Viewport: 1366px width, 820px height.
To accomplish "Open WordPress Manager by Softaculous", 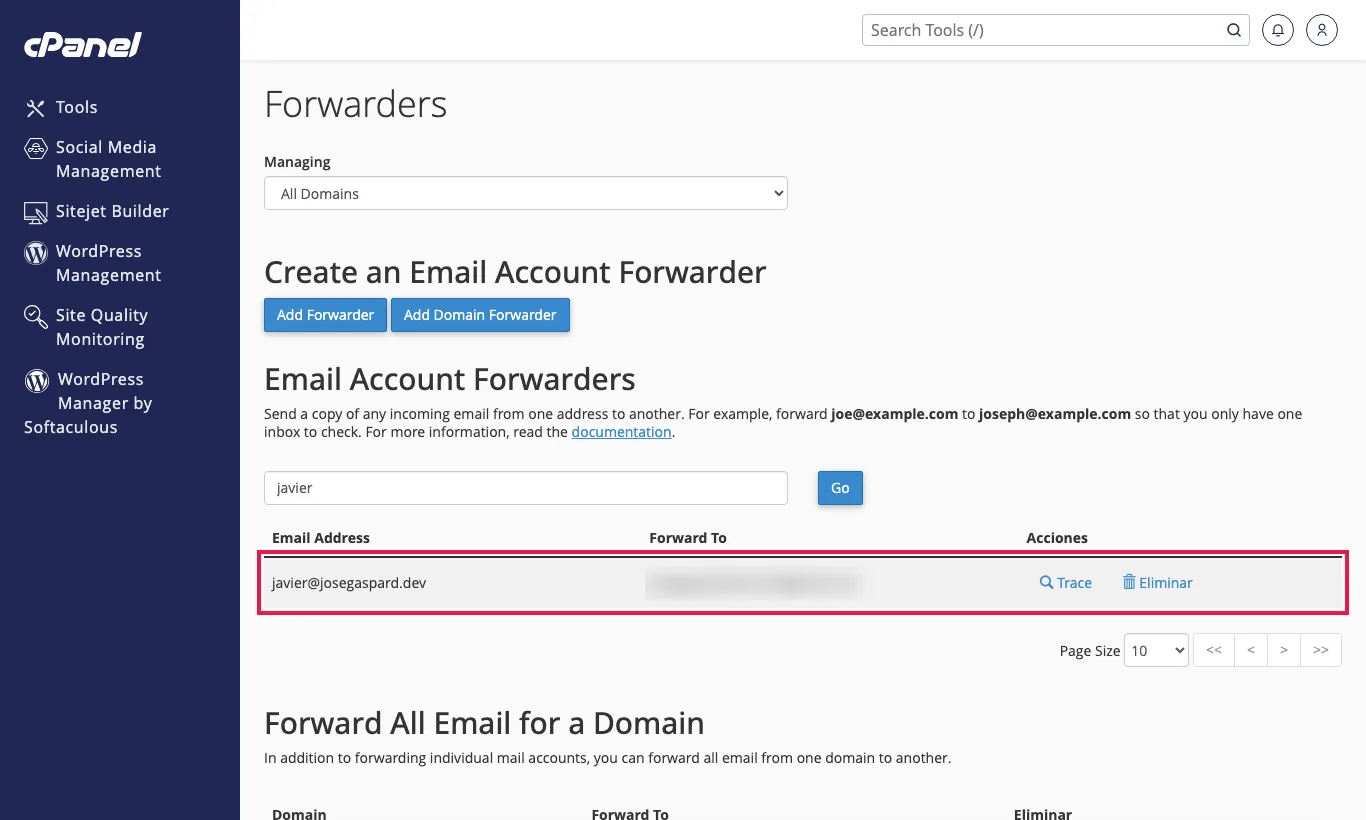I will (88, 403).
